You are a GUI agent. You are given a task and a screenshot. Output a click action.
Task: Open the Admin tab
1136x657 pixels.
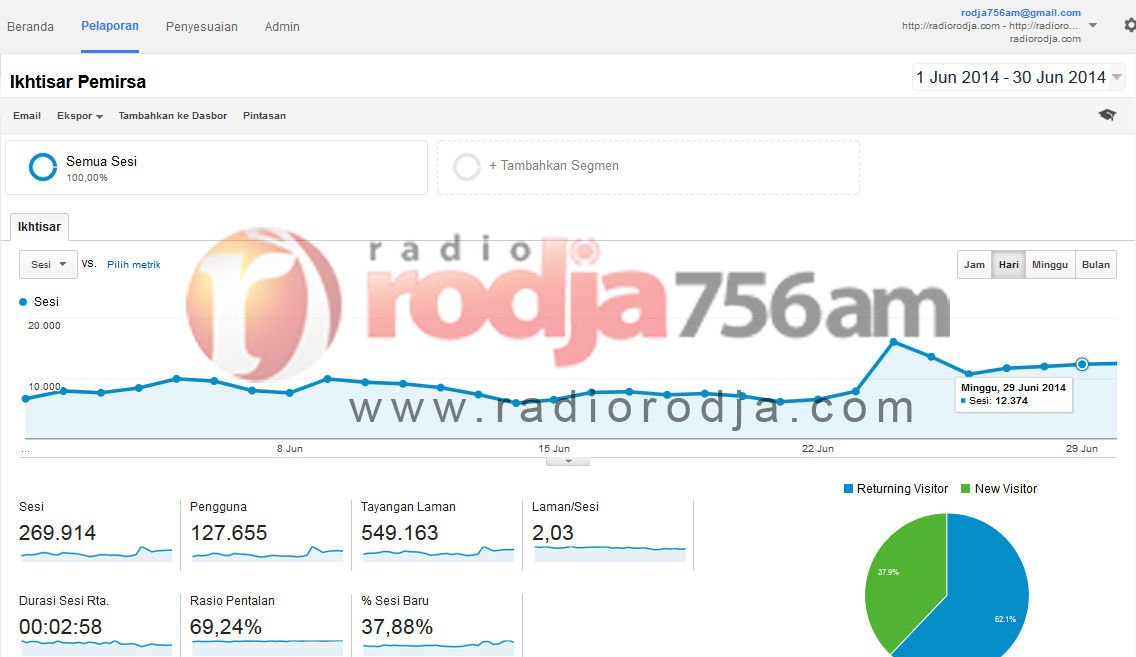click(x=282, y=26)
